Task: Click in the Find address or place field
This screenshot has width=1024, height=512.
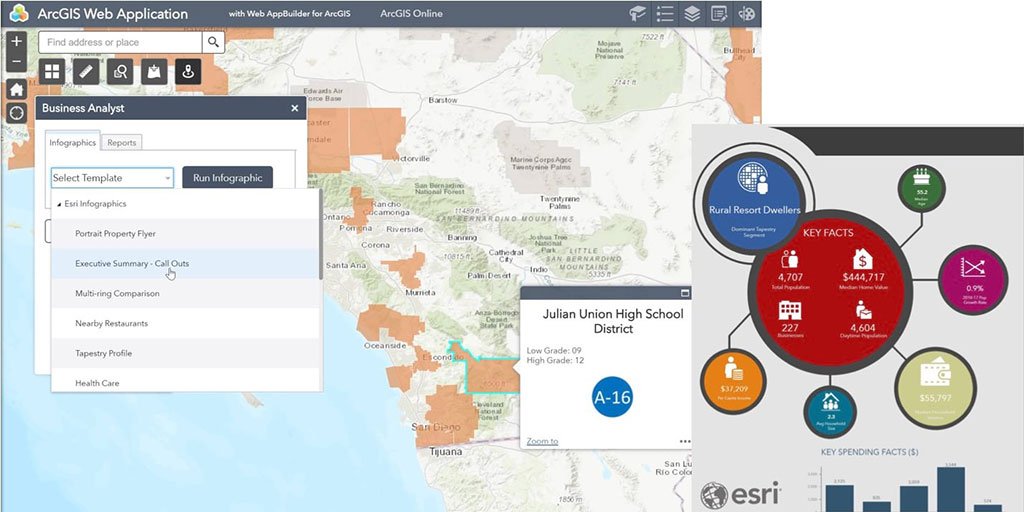Action: (x=120, y=42)
